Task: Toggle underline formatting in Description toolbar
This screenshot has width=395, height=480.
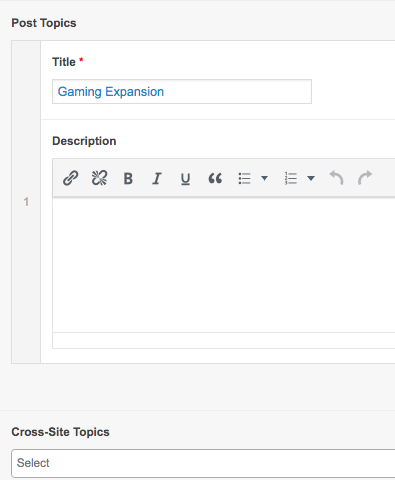Action: [185, 179]
